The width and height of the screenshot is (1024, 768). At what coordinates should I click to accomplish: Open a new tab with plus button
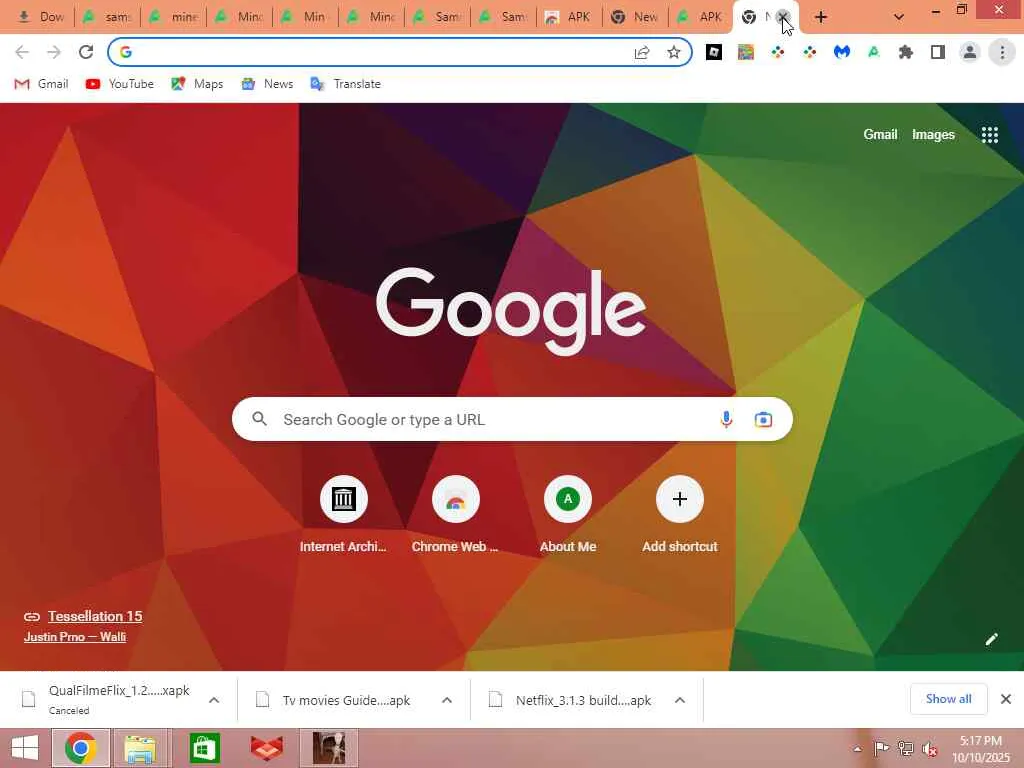point(821,17)
